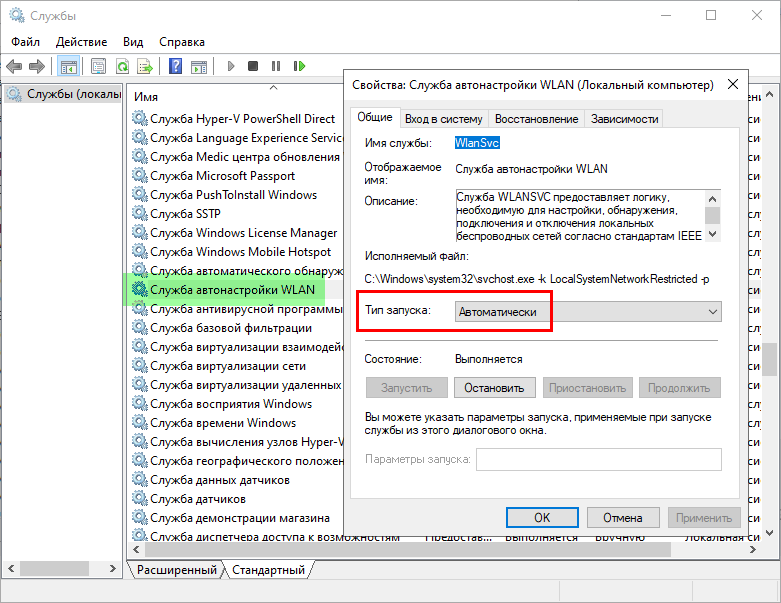Screen dimensions: 781x603
Task: Click the disabled Запустить button
Action: click(x=406, y=388)
